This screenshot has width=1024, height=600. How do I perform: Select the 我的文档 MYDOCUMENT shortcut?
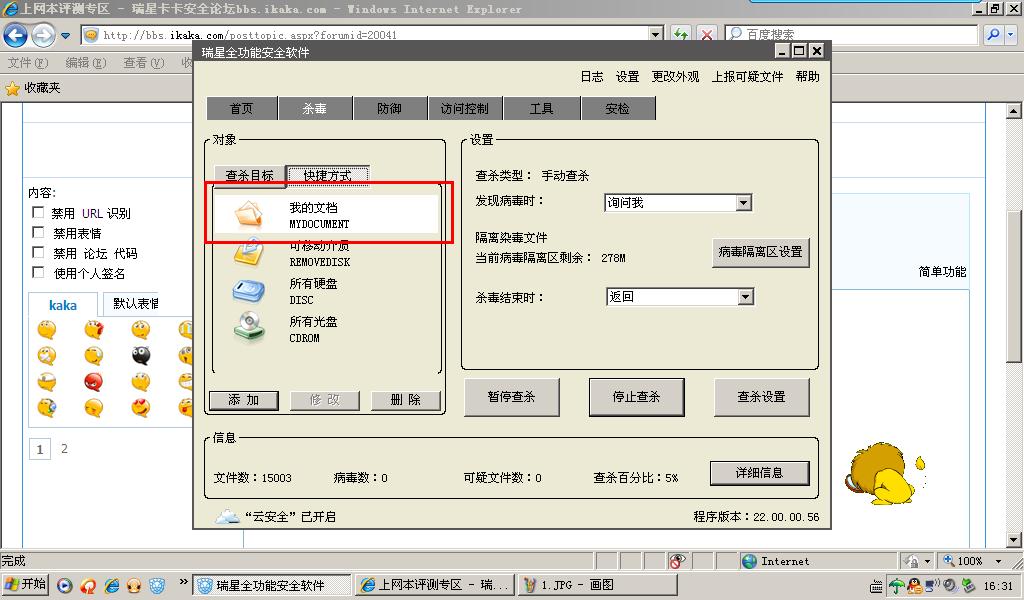click(x=326, y=214)
